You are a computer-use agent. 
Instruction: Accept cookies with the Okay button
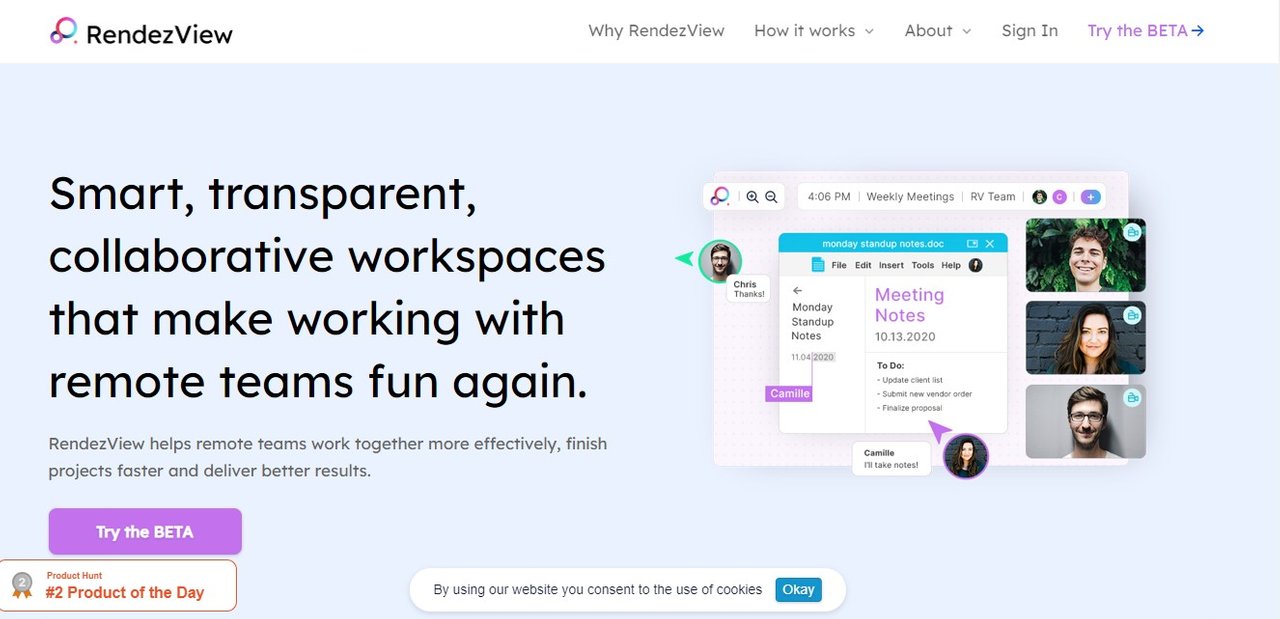(x=798, y=589)
